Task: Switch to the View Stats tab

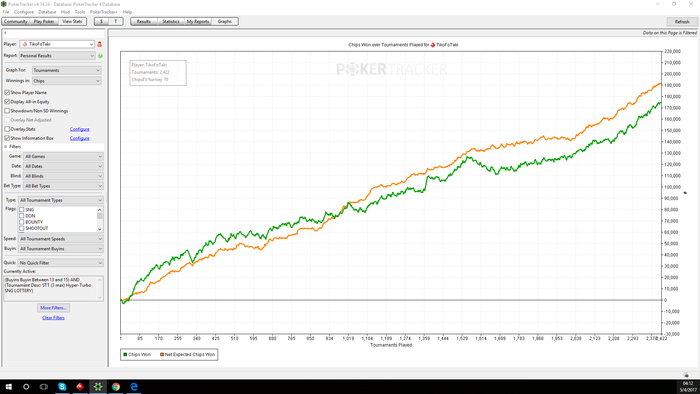Action: [72, 21]
